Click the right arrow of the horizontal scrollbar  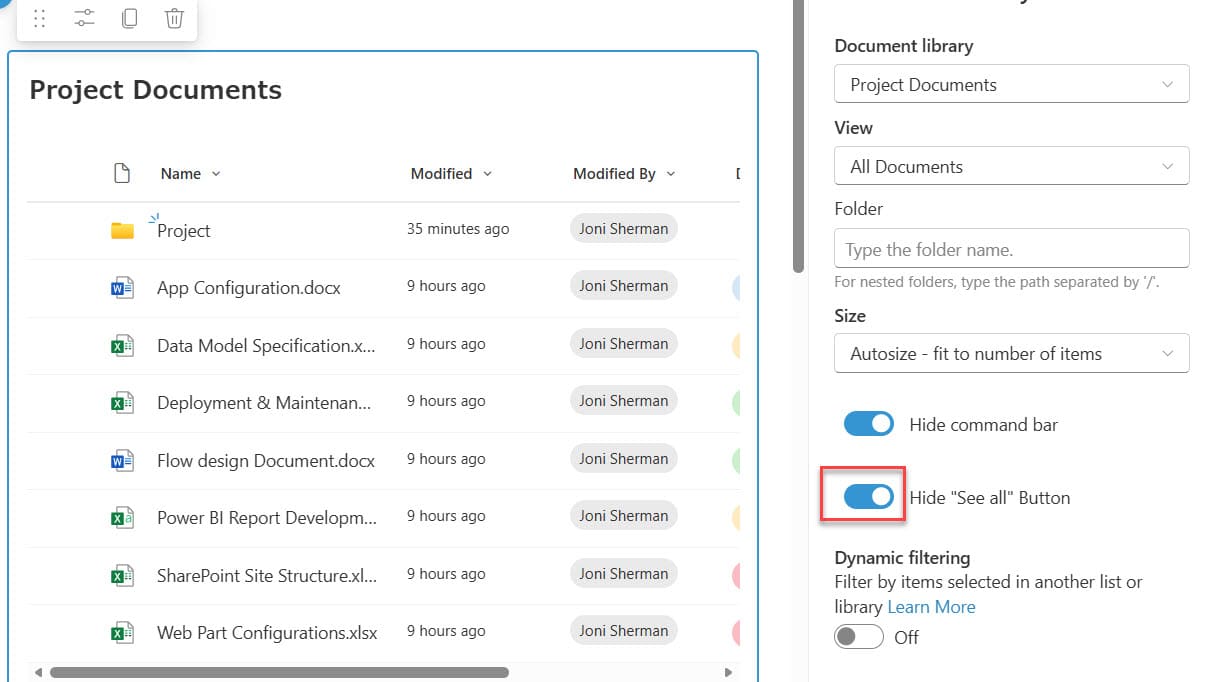pos(729,673)
